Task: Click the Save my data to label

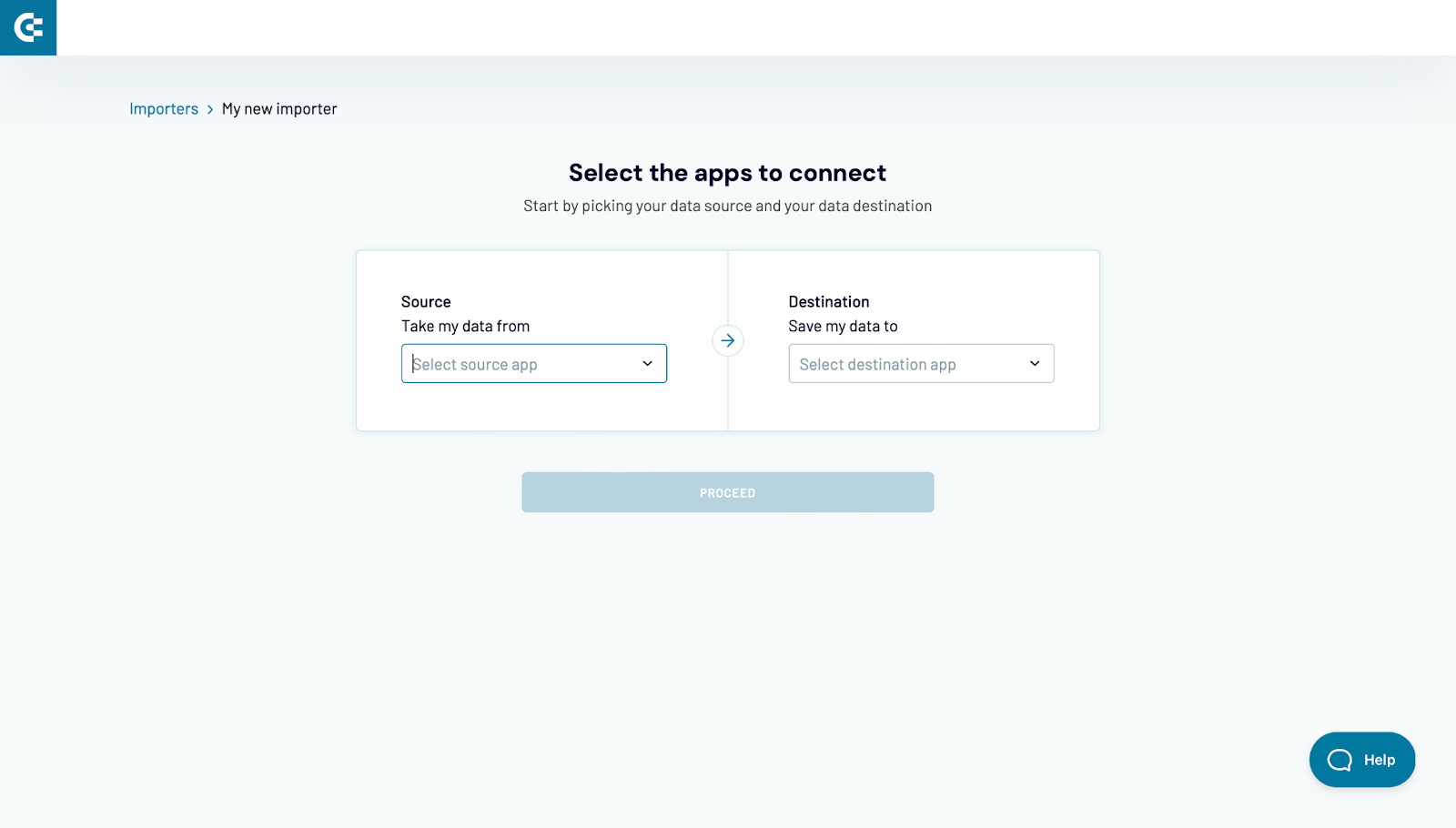Action: (x=843, y=326)
